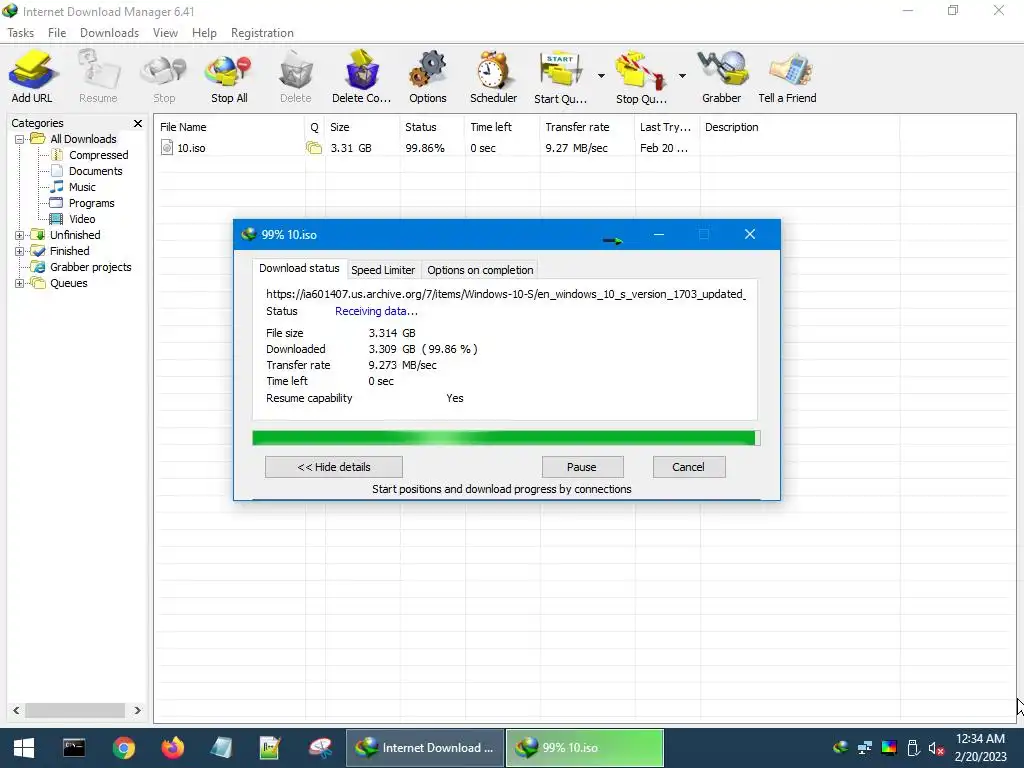The height and width of the screenshot is (768, 1024).
Task: Expand the Queues category node
Action: click(19, 283)
